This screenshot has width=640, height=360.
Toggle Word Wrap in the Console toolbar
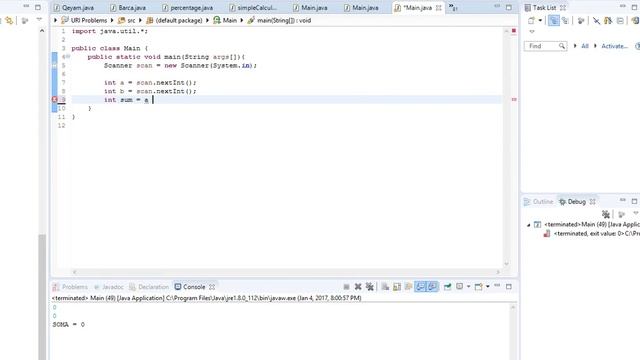tap(409, 287)
